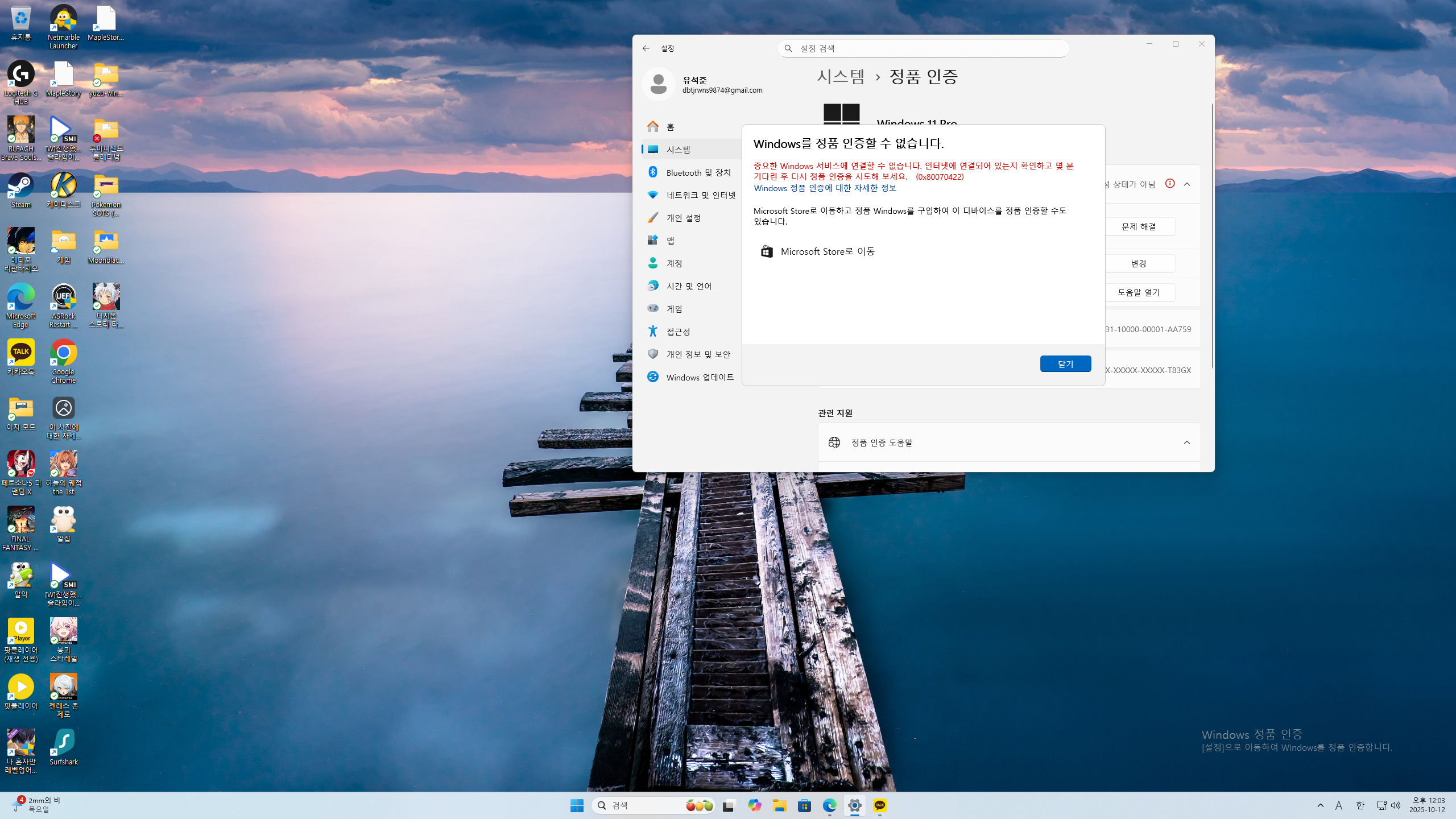Open FINAL FANTASY desktop icon

(21, 529)
